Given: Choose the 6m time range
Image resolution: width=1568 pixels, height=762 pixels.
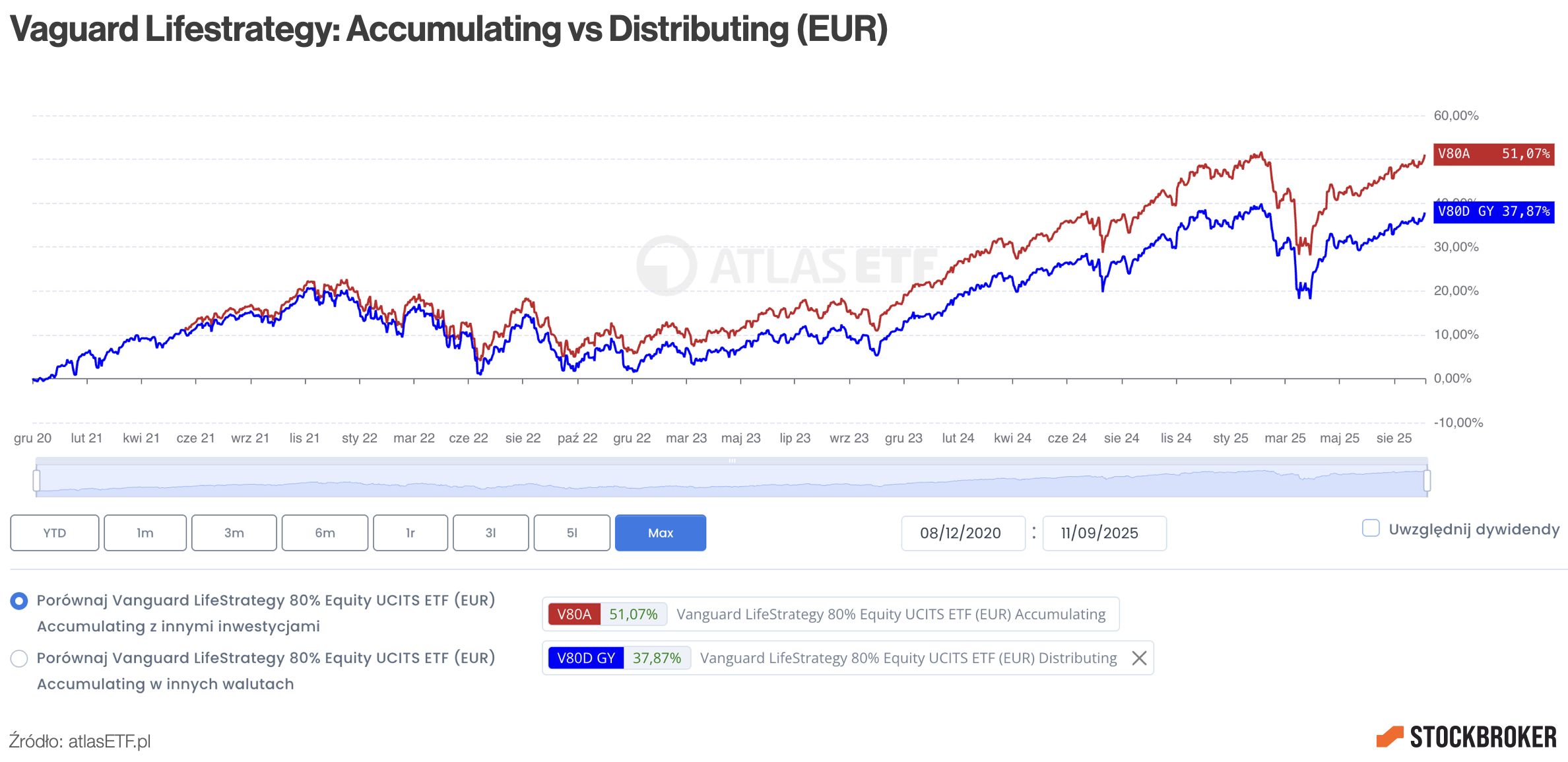Looking at the screenshot, I should point(325,533).
